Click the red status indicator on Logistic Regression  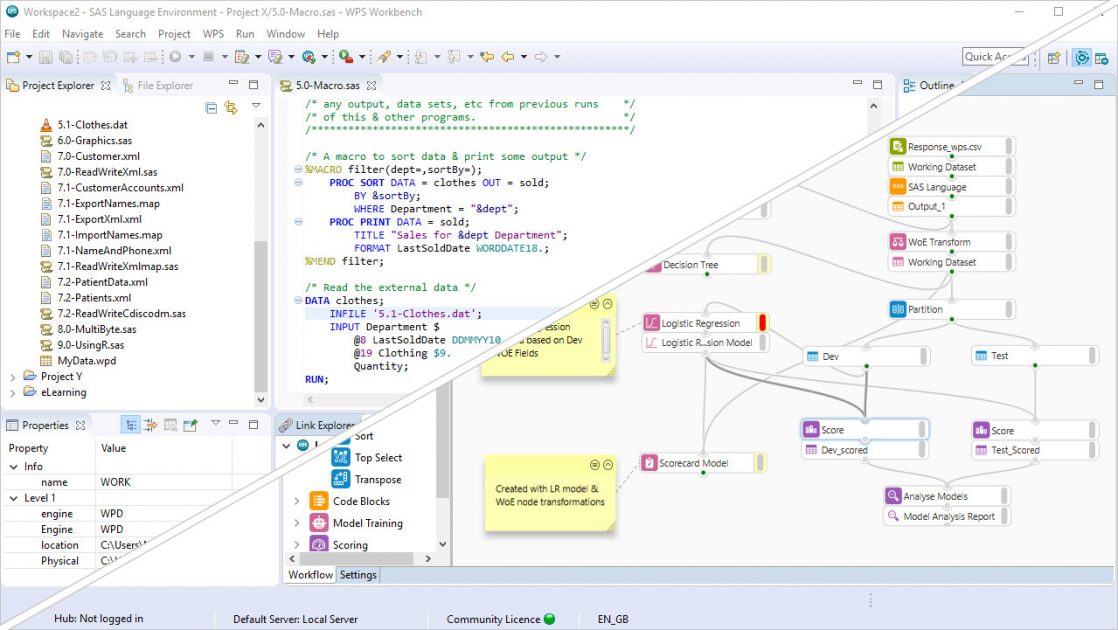click(762, 323)
